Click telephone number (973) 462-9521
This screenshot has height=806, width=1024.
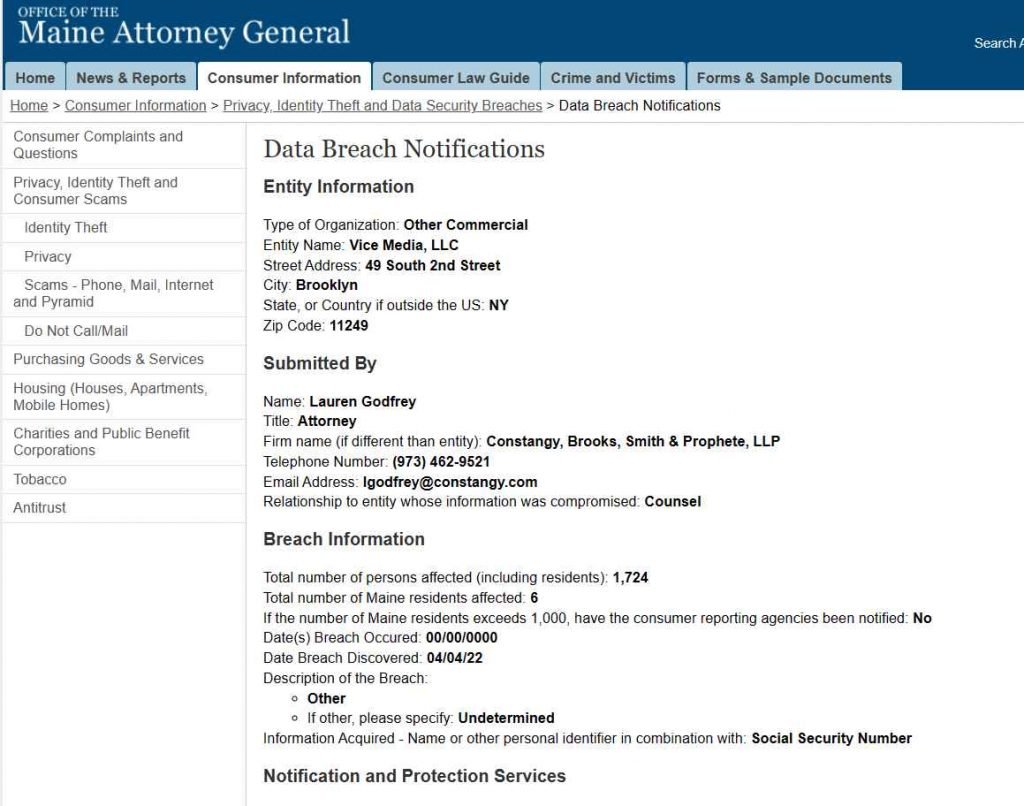coord(441,462)
